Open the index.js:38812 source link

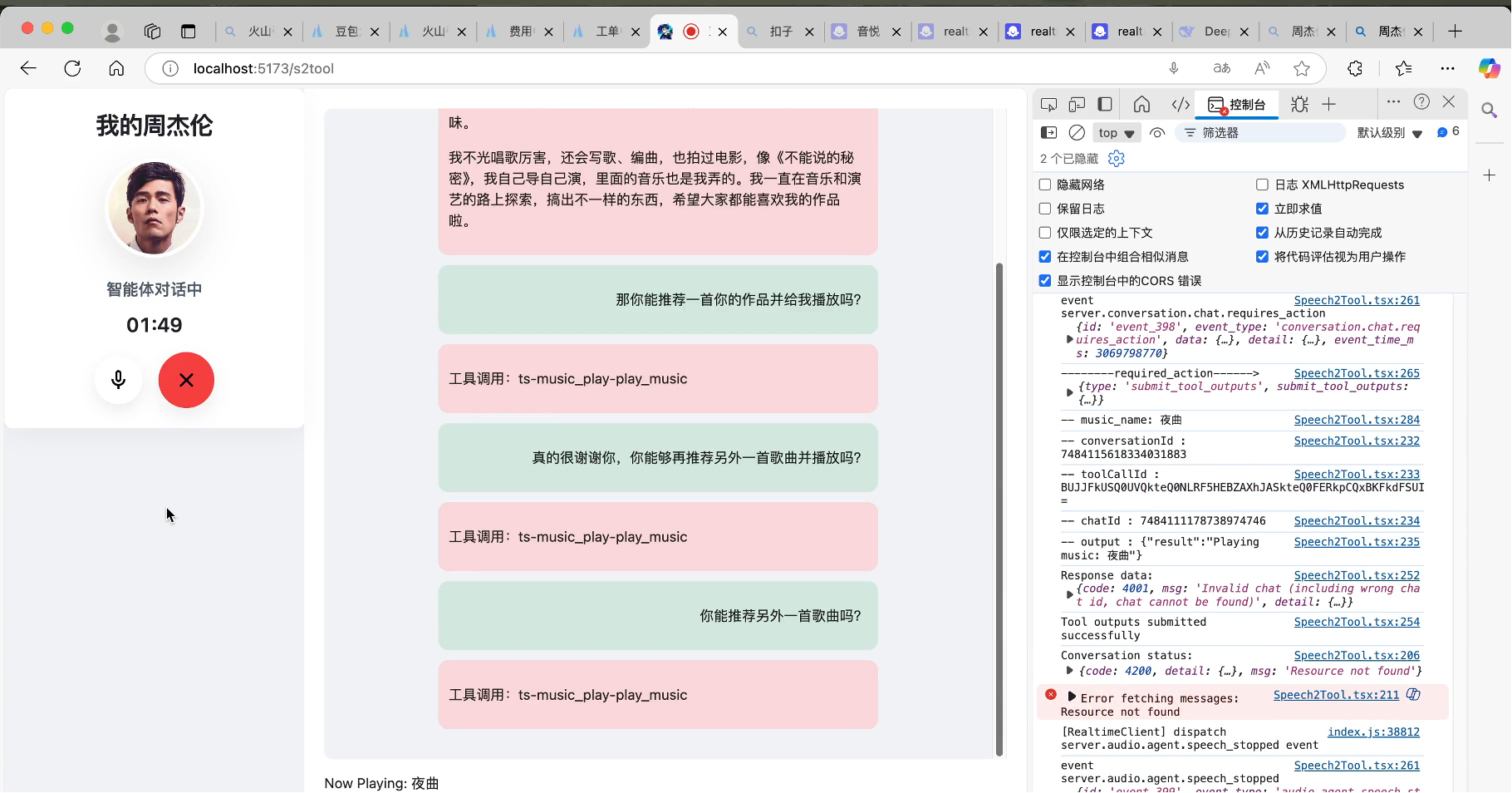pos(1372,732)
